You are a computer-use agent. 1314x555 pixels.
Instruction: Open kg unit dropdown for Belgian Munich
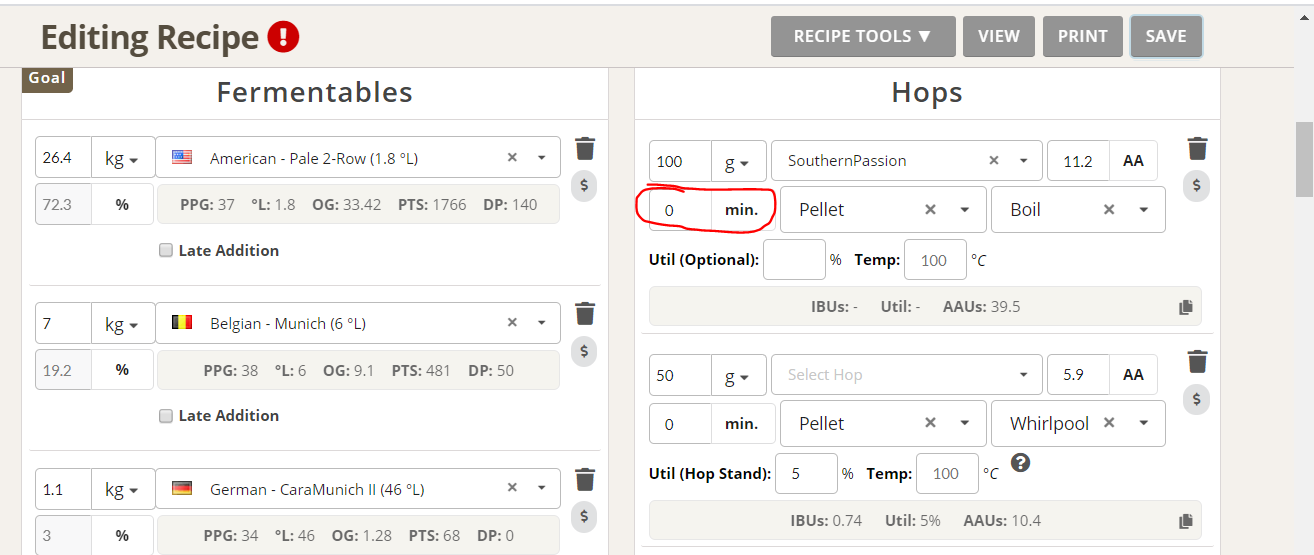pos(123,323)
